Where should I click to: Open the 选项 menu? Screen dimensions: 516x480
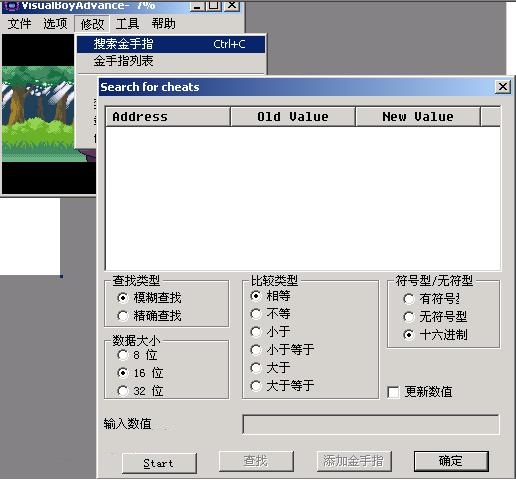(55, 24)
